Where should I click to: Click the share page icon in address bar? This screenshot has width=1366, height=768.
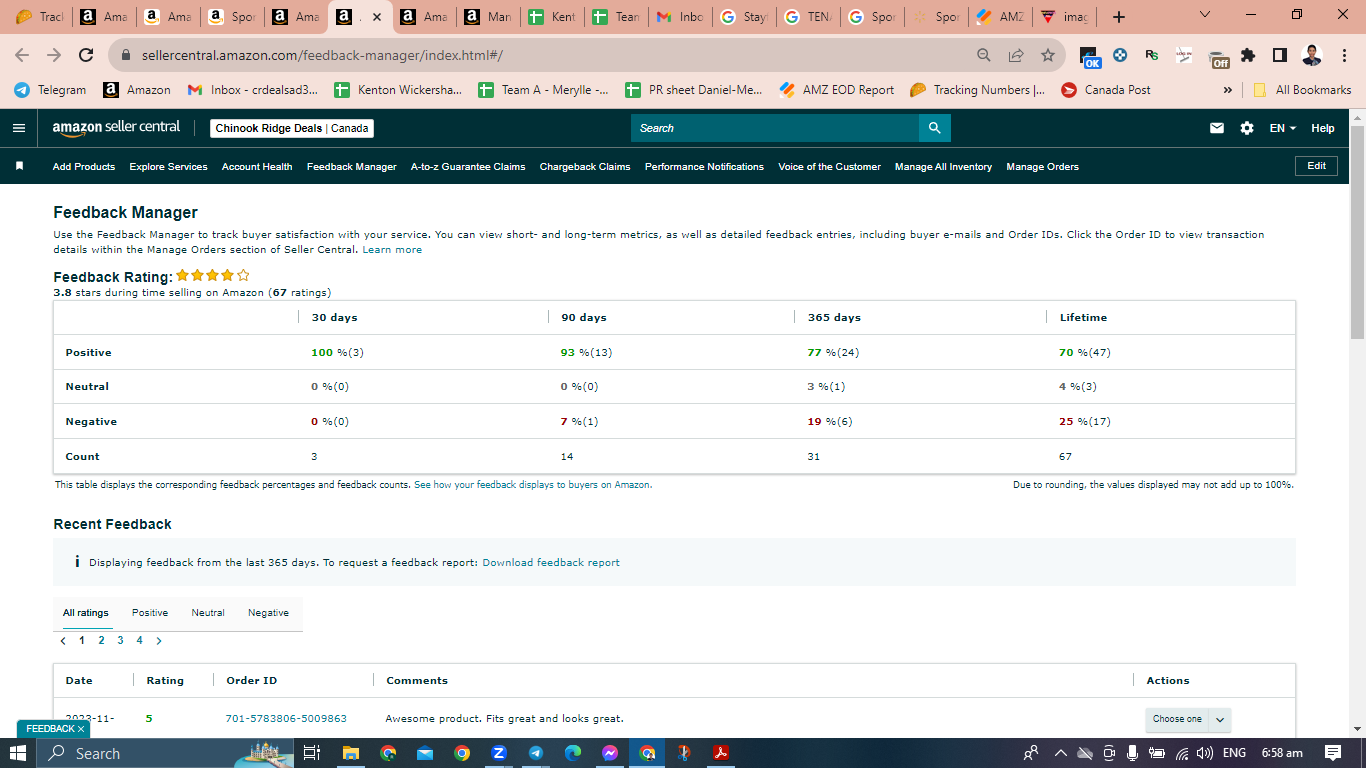point(1016,55)
